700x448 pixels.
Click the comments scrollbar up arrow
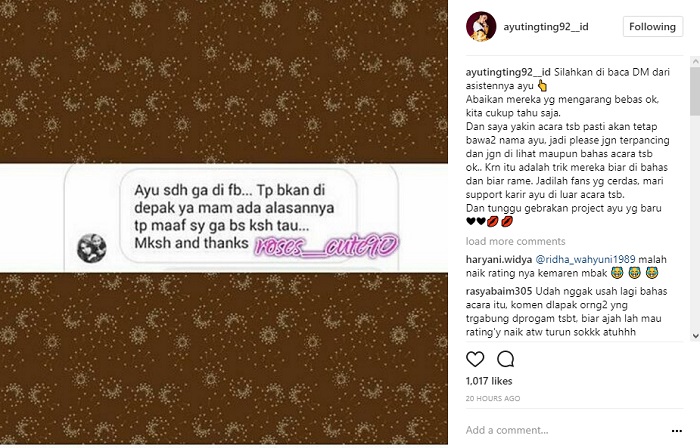(x=695, y=61)
